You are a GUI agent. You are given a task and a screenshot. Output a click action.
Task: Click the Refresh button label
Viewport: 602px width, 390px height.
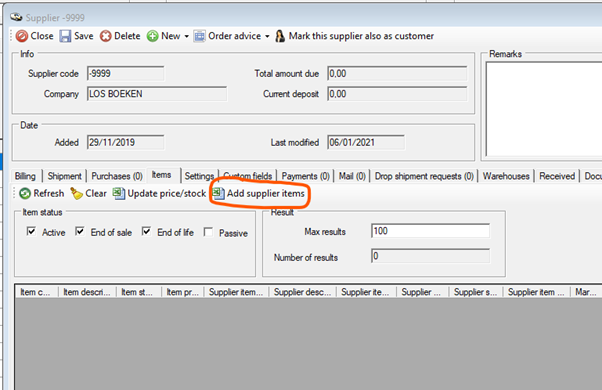pyautogui.click(x=49, y=193)
